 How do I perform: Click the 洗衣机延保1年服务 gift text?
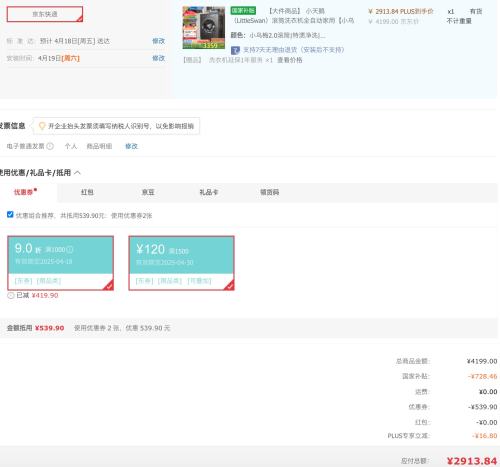point(241,60)
